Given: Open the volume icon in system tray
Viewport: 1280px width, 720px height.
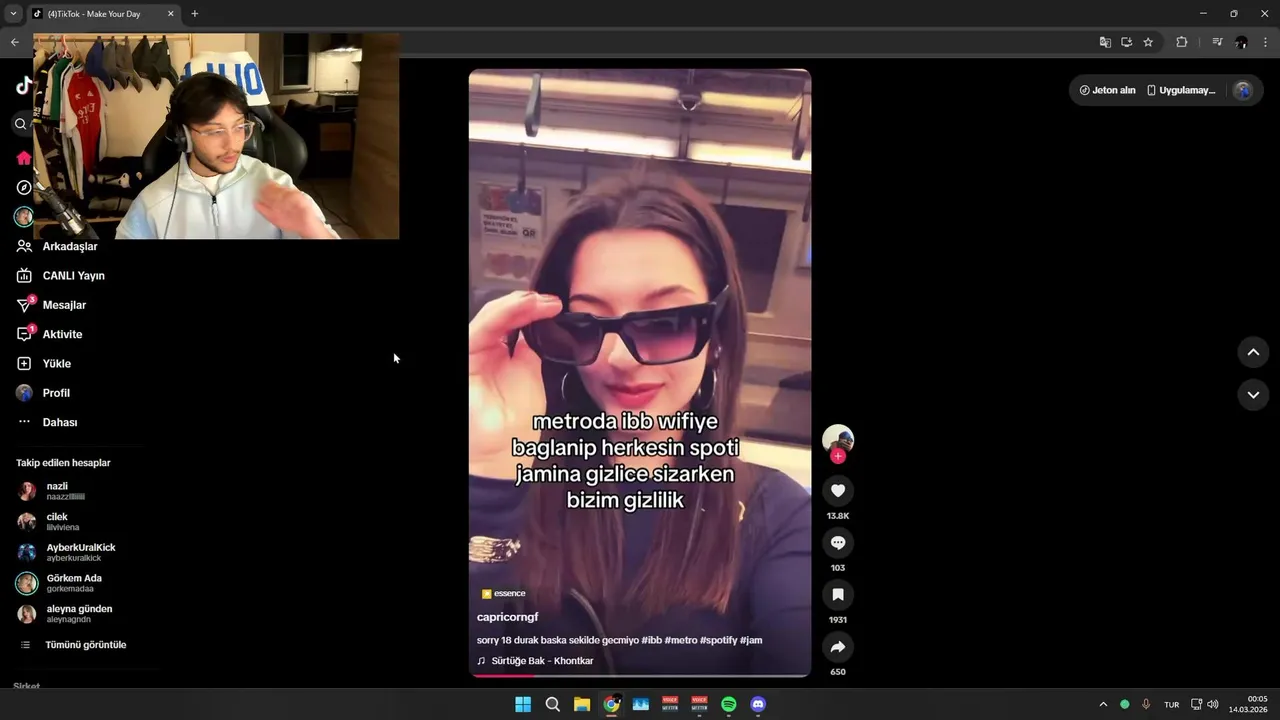Looking at the screenshot, I should click(x=1213, y=704).
